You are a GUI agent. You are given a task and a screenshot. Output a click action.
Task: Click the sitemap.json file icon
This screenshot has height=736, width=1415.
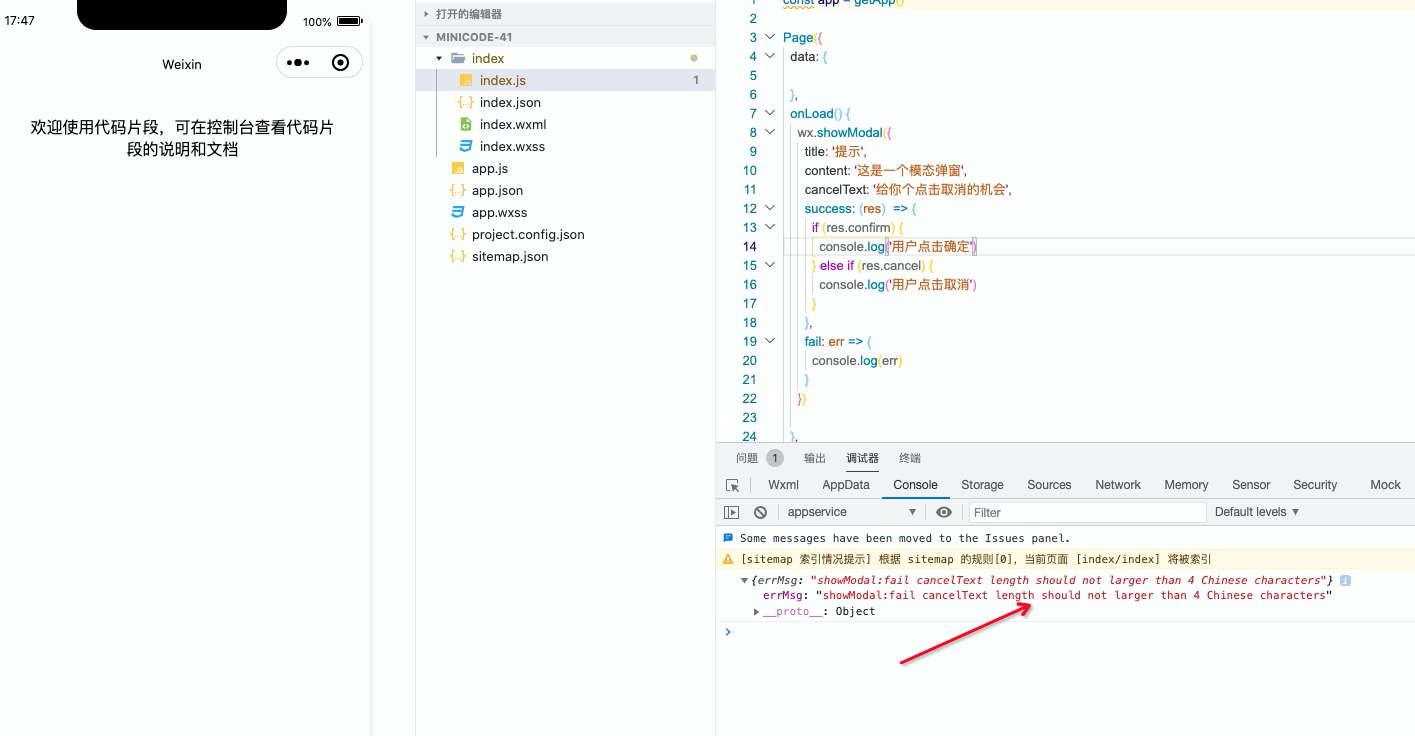[x=457, y=257]
